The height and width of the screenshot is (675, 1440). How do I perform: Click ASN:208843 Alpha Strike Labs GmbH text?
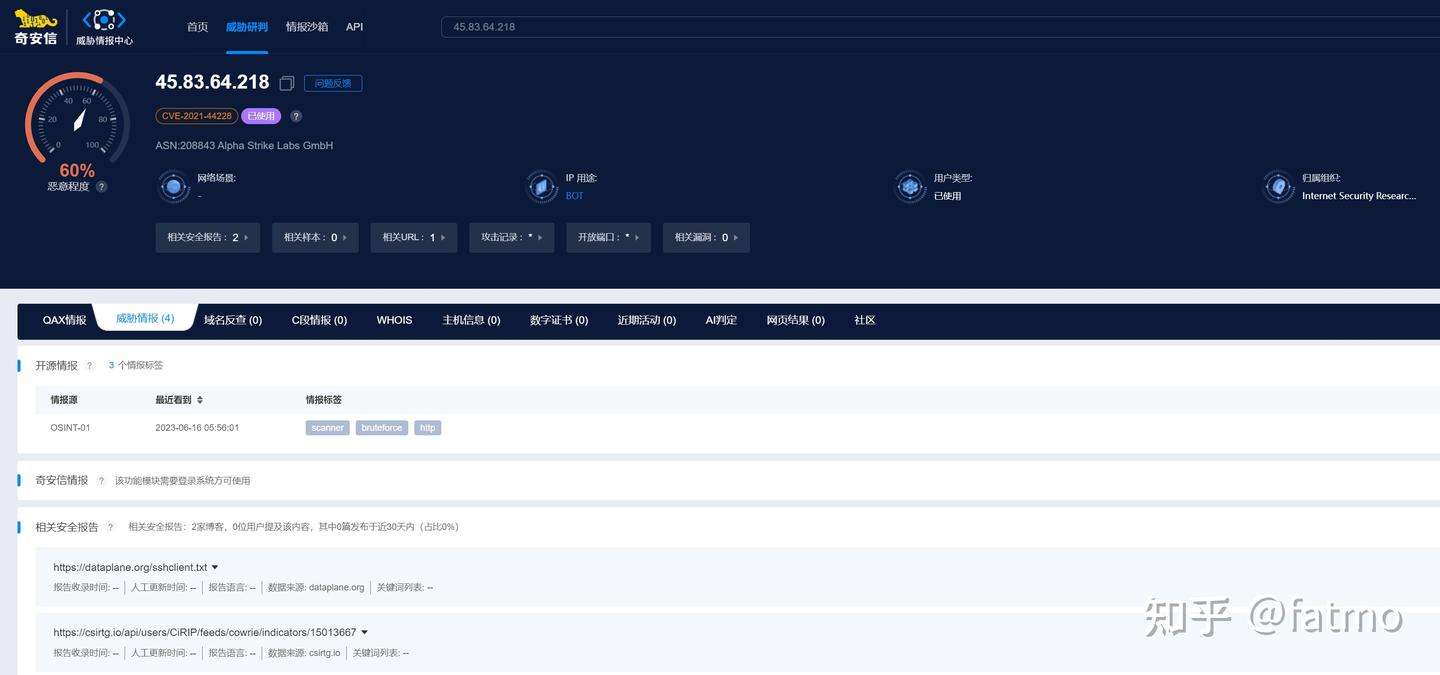[244, 146]
